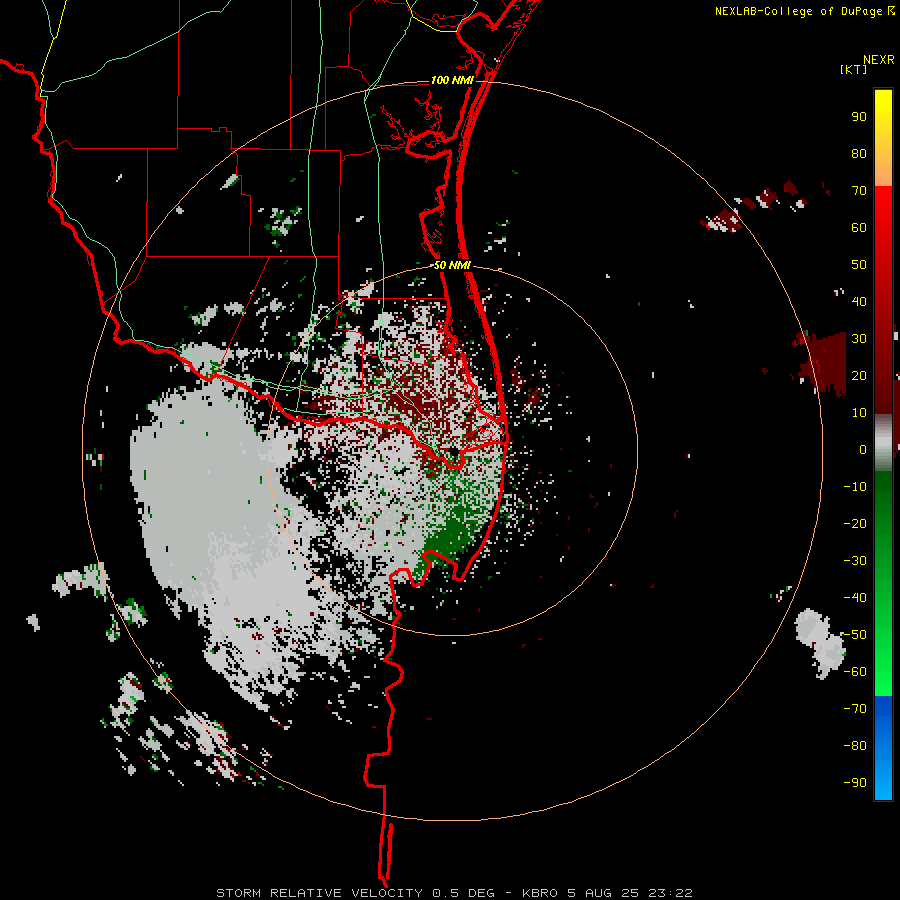The height and width of the screenshot is (900, 900).
Task: Click the NEXR label above the color scale
Action: pyautogui.click(x=879, y=59)
